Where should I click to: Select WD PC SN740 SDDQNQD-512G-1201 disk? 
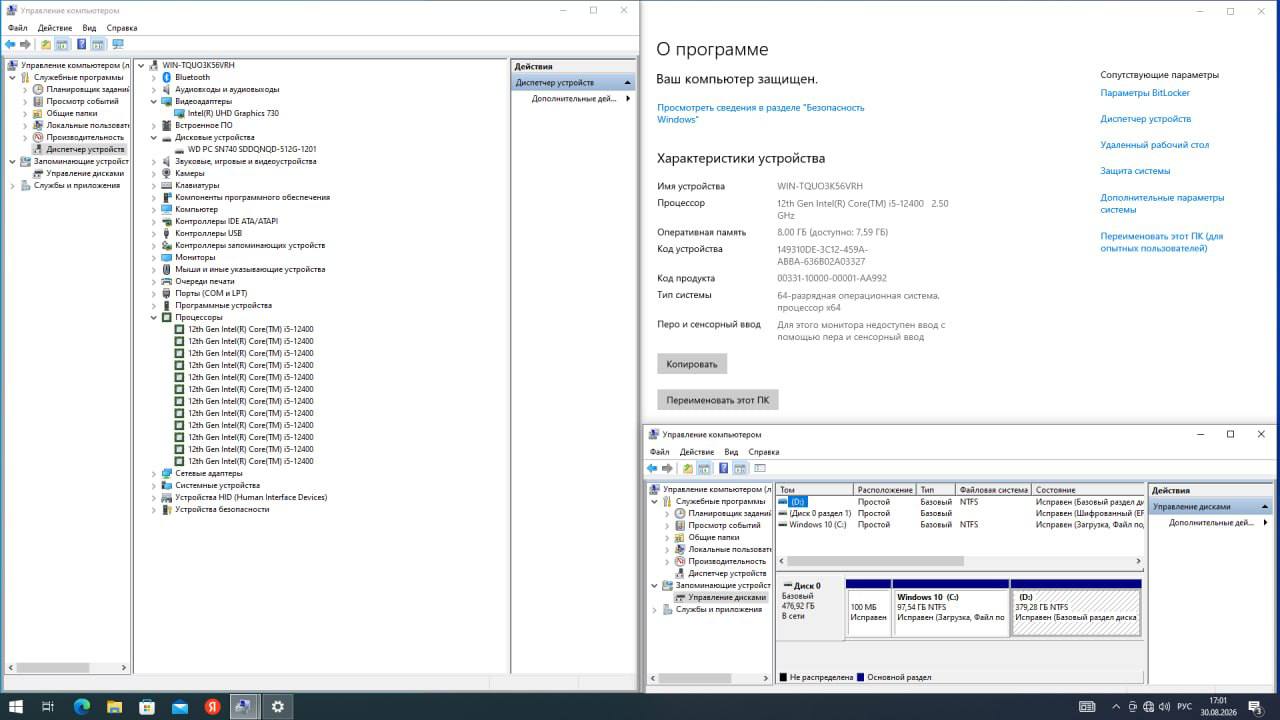point(251,149)
